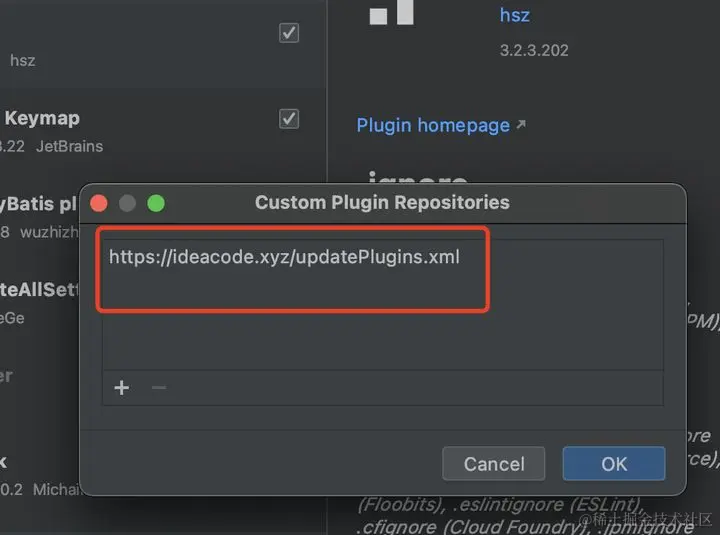
Task: Select the ideacode.xyz updatePlugins.xml repository row
Action: (x=382, y=257)
